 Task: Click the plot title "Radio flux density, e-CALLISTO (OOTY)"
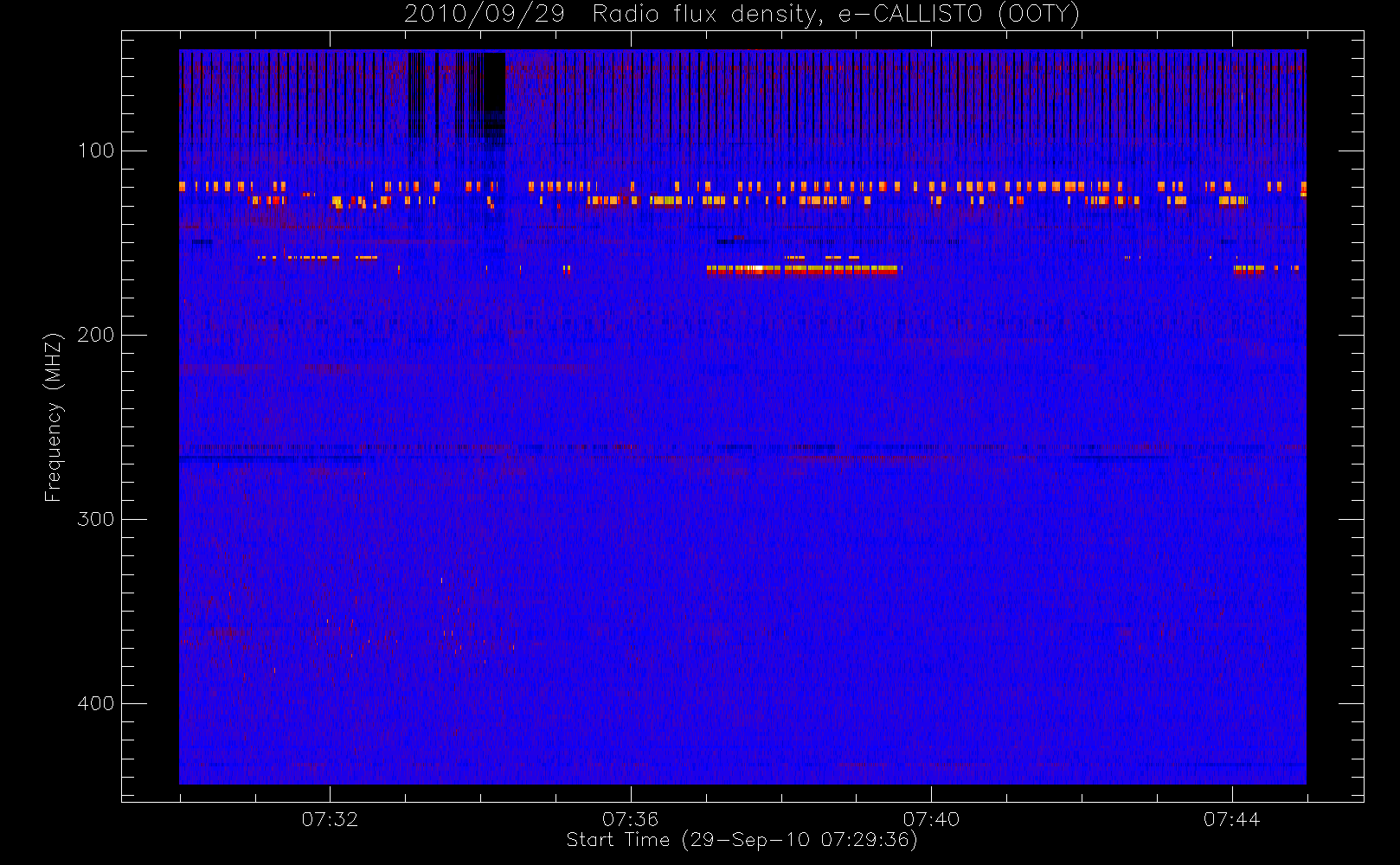click(836, 15)
